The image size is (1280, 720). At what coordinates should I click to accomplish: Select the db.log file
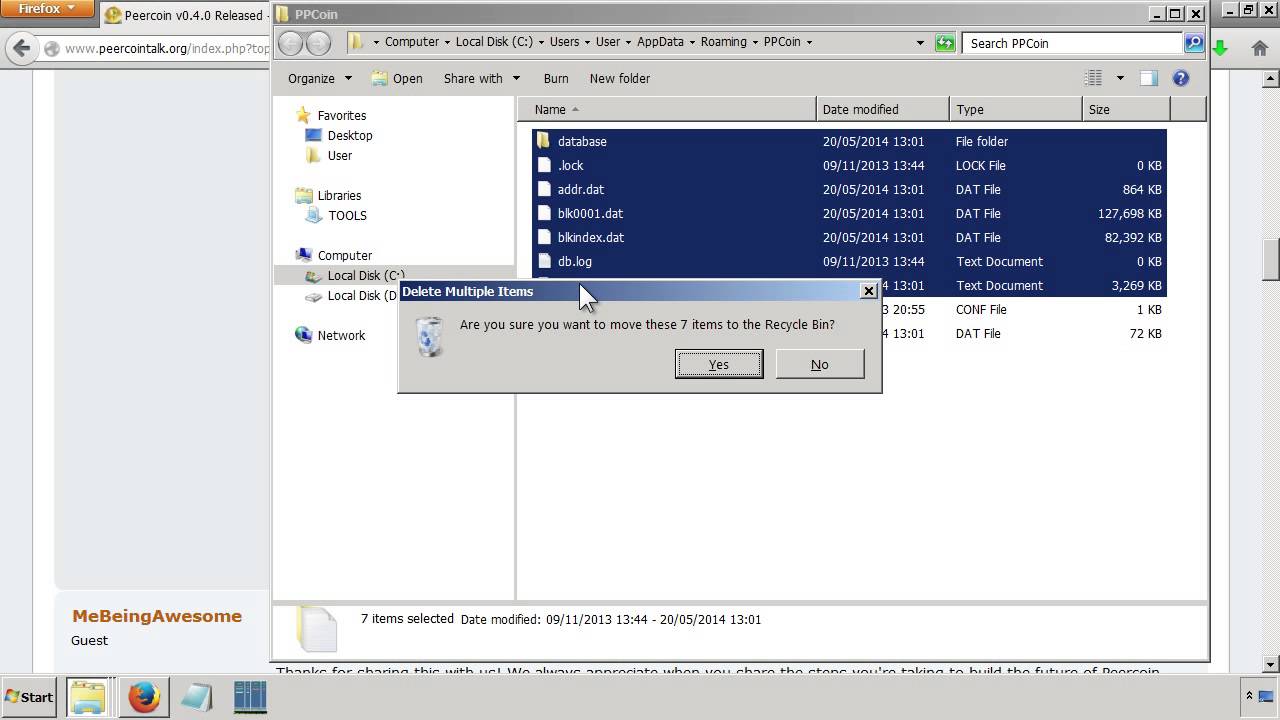[849, 261]
